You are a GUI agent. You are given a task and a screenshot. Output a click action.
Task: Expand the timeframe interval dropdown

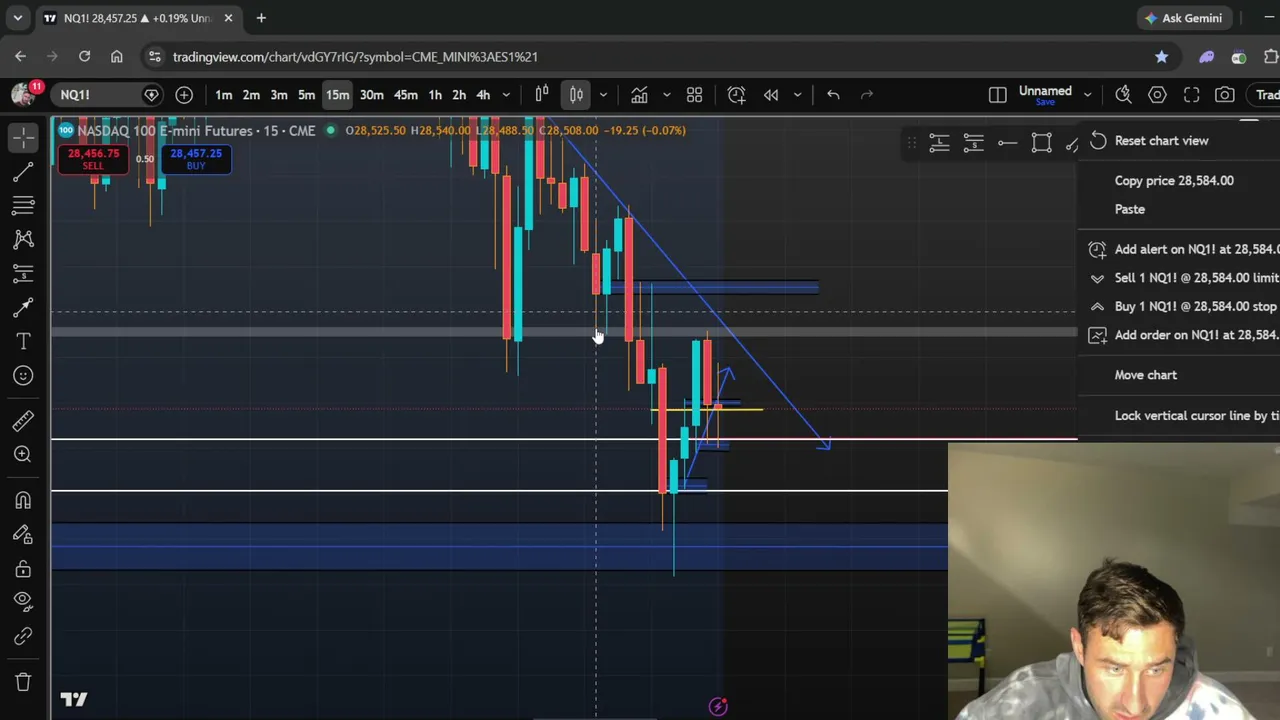506,95
